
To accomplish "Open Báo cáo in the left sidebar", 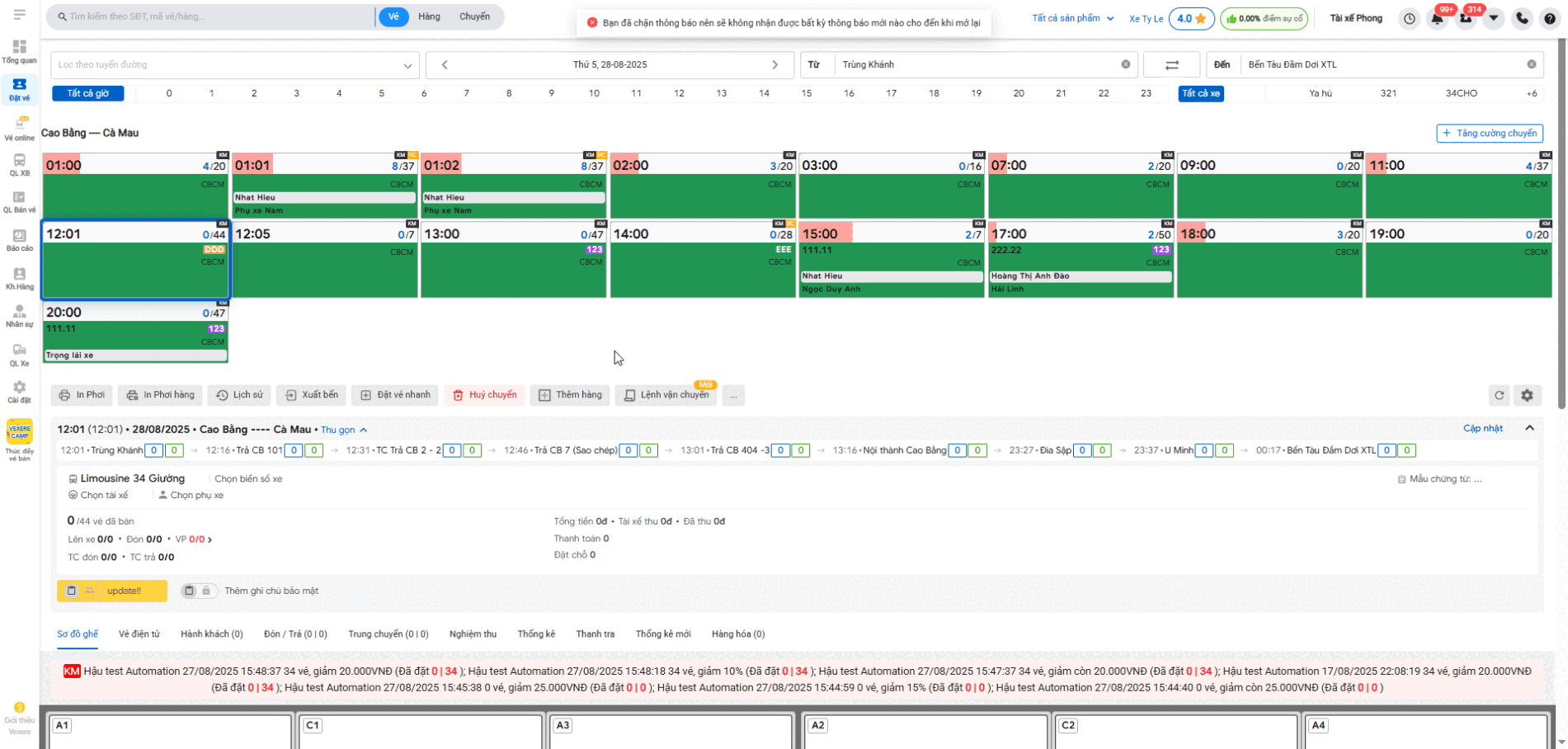I will 20,240.
